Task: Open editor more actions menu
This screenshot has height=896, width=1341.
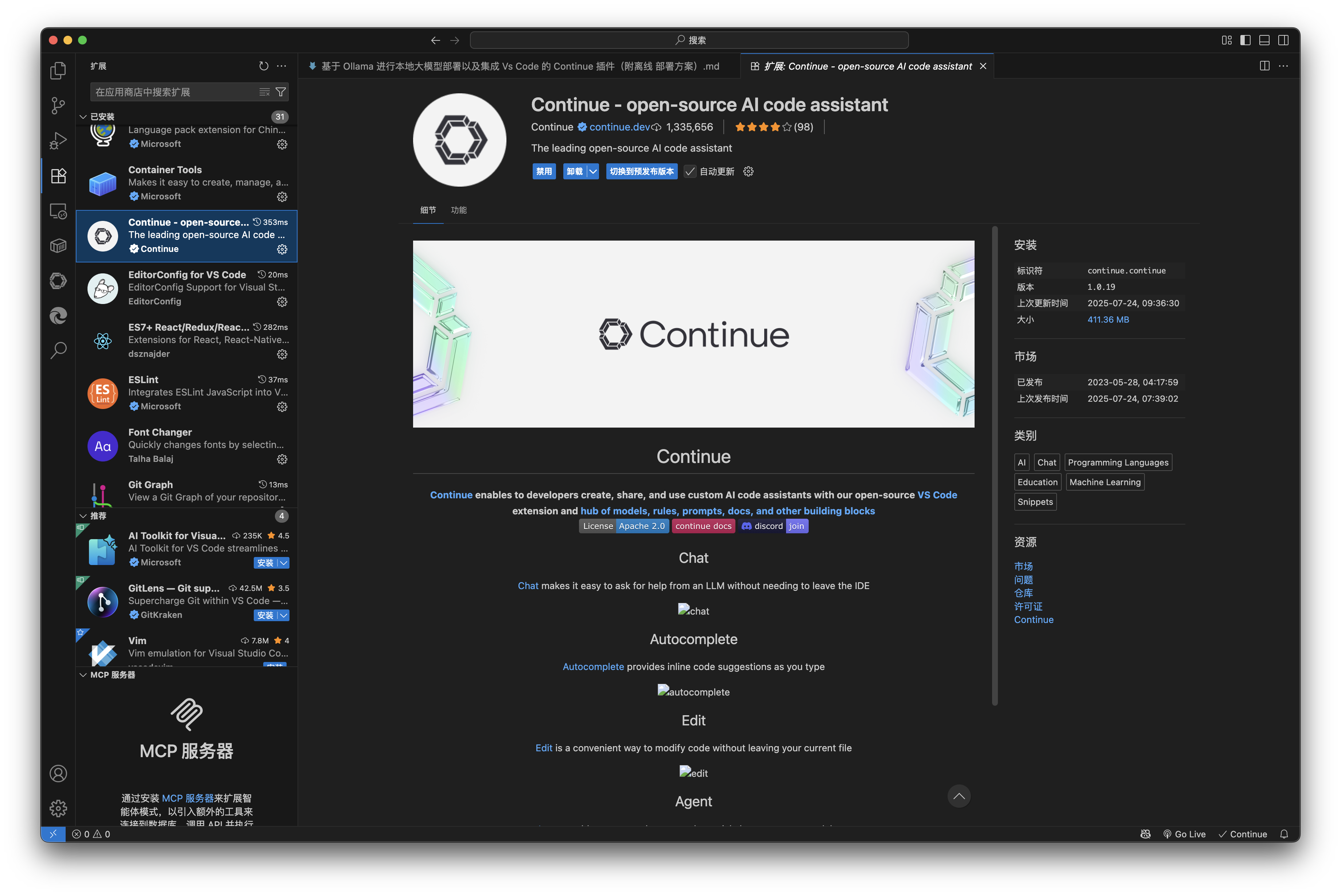Action: coord(1283,66)
